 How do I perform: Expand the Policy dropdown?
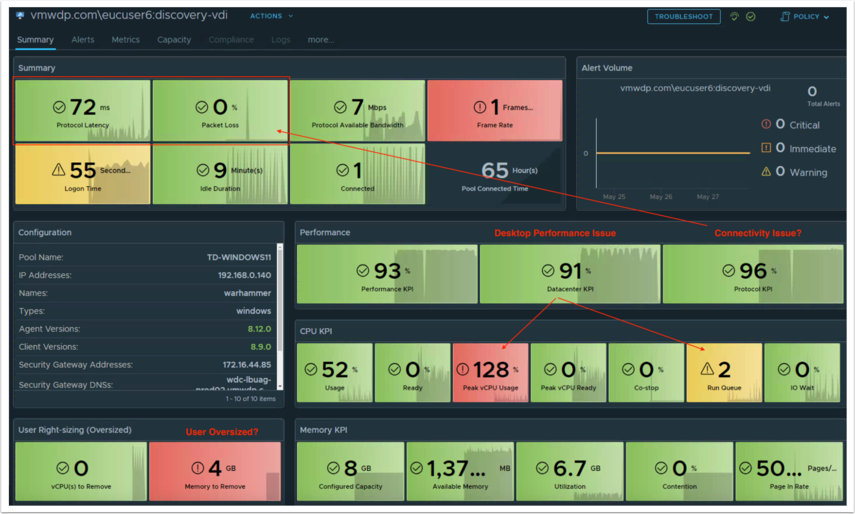tap(805, 17)
